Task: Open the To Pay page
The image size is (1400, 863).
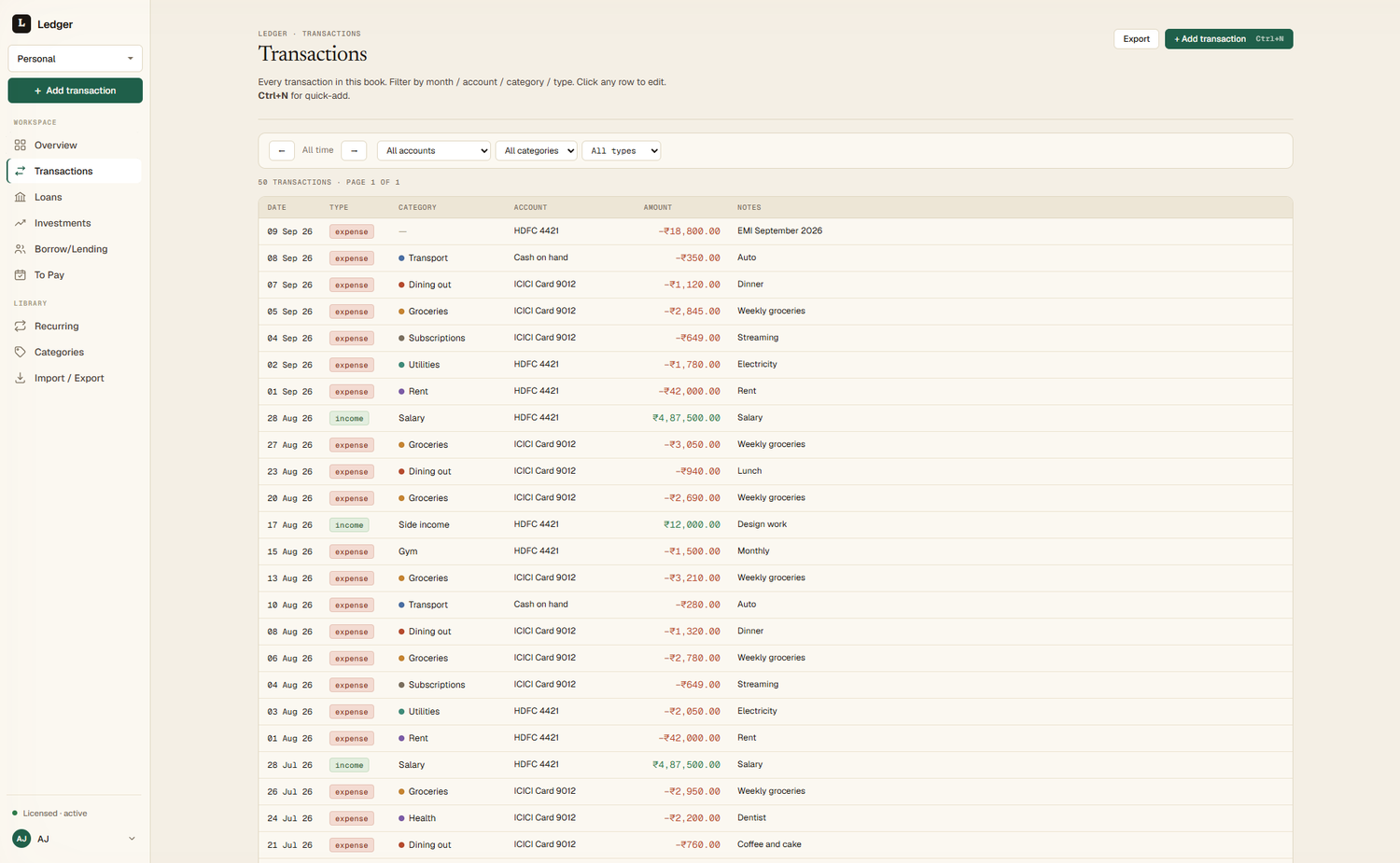Action: (75, 275)
